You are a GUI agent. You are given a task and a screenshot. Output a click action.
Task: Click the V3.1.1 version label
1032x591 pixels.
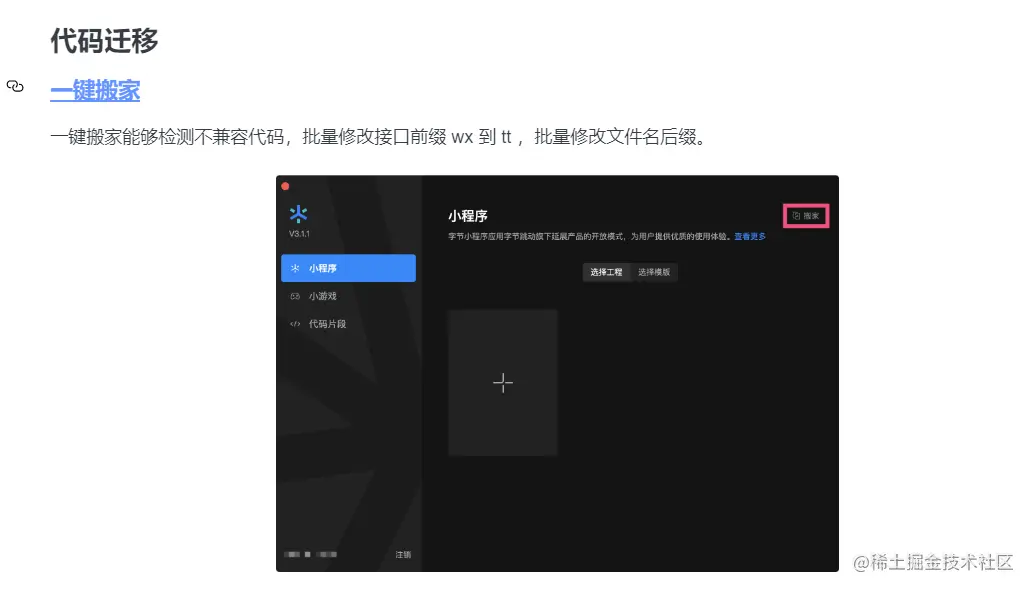coord(299,234)
